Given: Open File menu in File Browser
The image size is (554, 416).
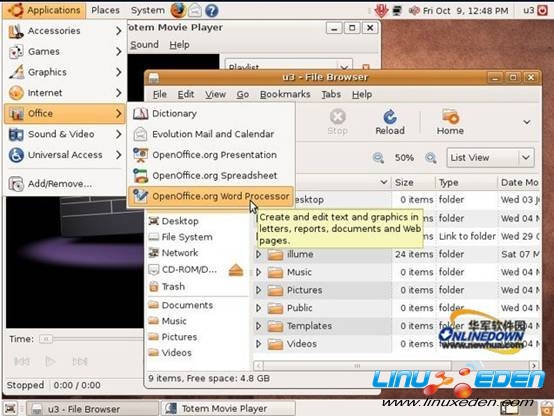Looking at the screenshot, I should click(160, 94).
